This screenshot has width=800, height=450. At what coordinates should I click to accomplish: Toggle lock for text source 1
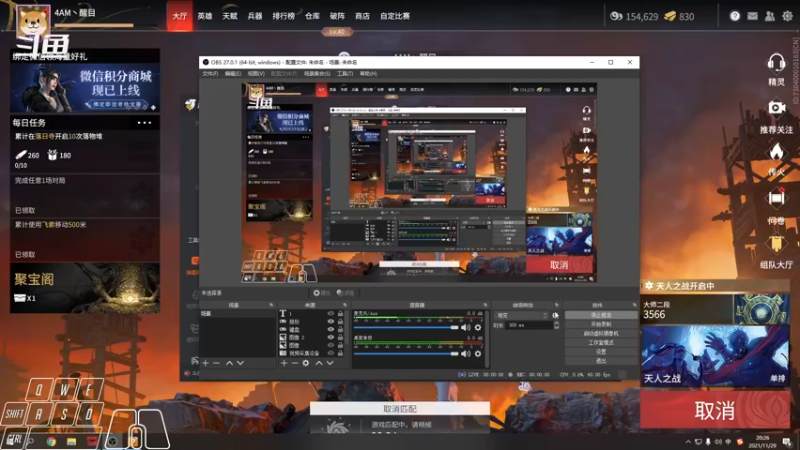[x=340, y=314]
